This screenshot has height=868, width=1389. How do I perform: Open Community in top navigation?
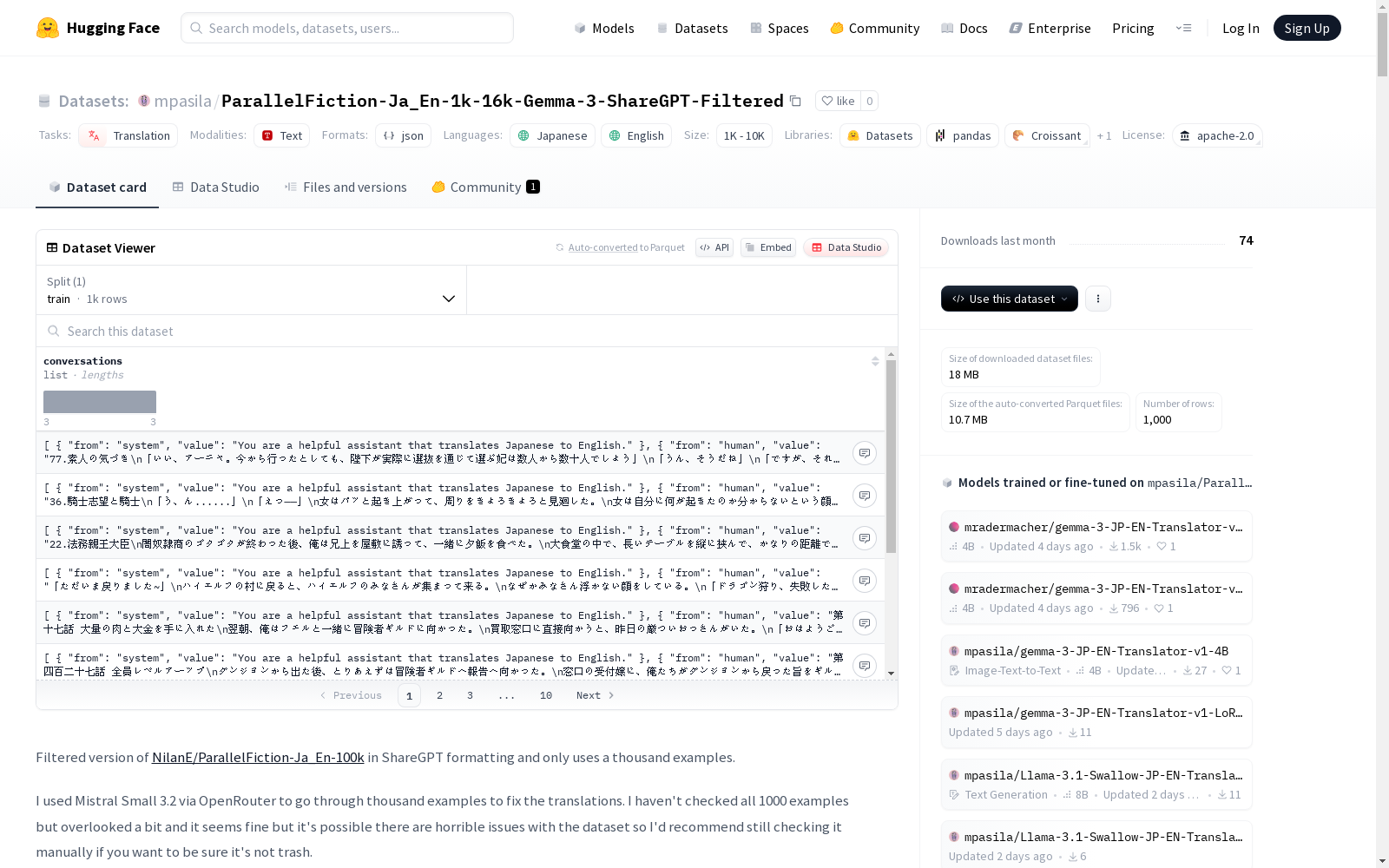tap(875, 28)
